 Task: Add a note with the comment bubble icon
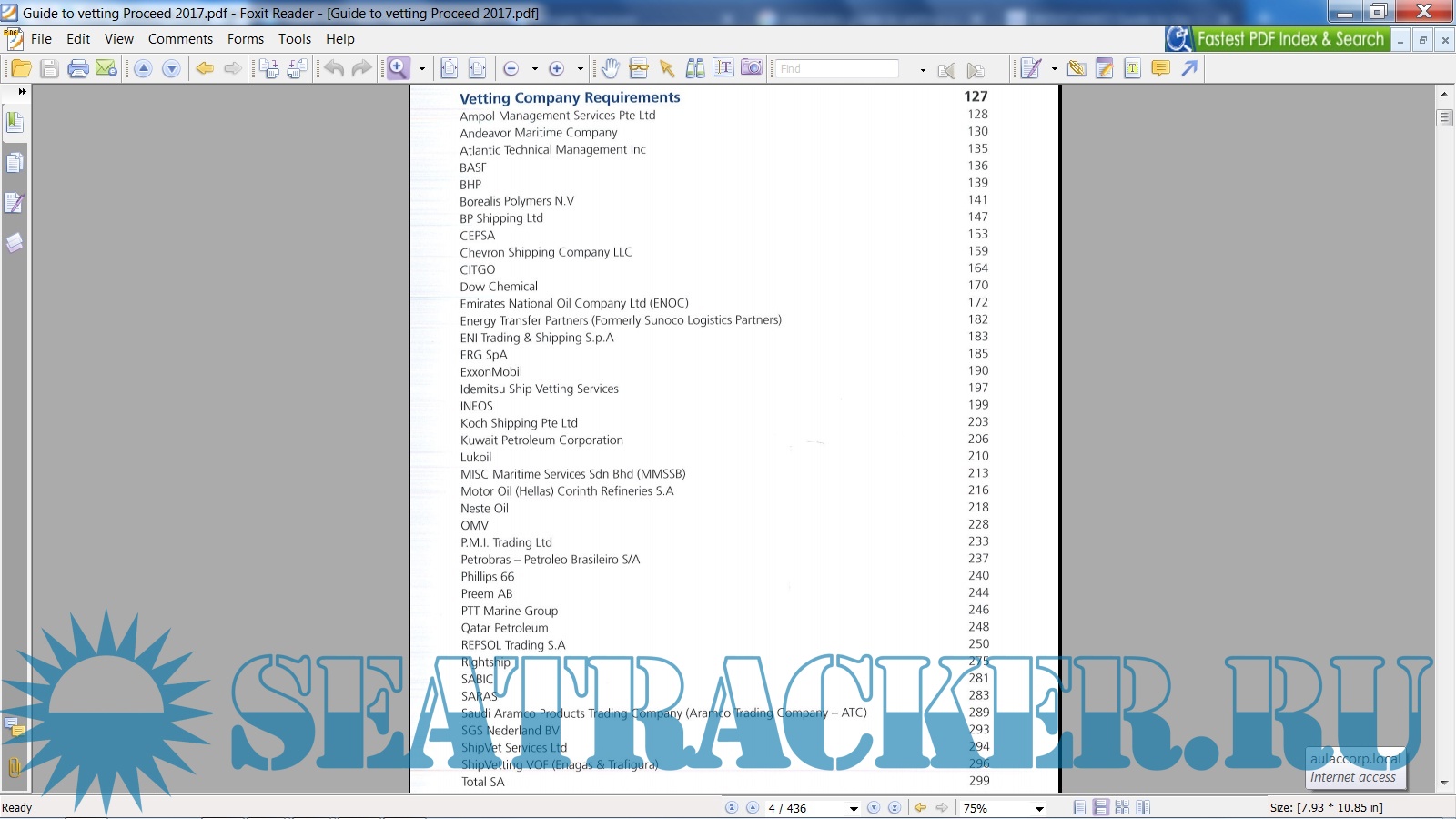coord(1160,69)
